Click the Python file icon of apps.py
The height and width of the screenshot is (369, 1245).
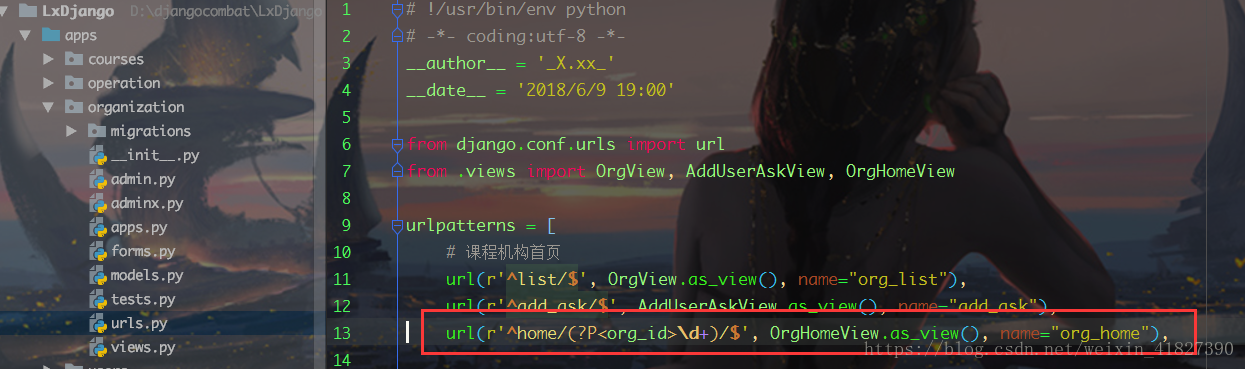(98, 227)
